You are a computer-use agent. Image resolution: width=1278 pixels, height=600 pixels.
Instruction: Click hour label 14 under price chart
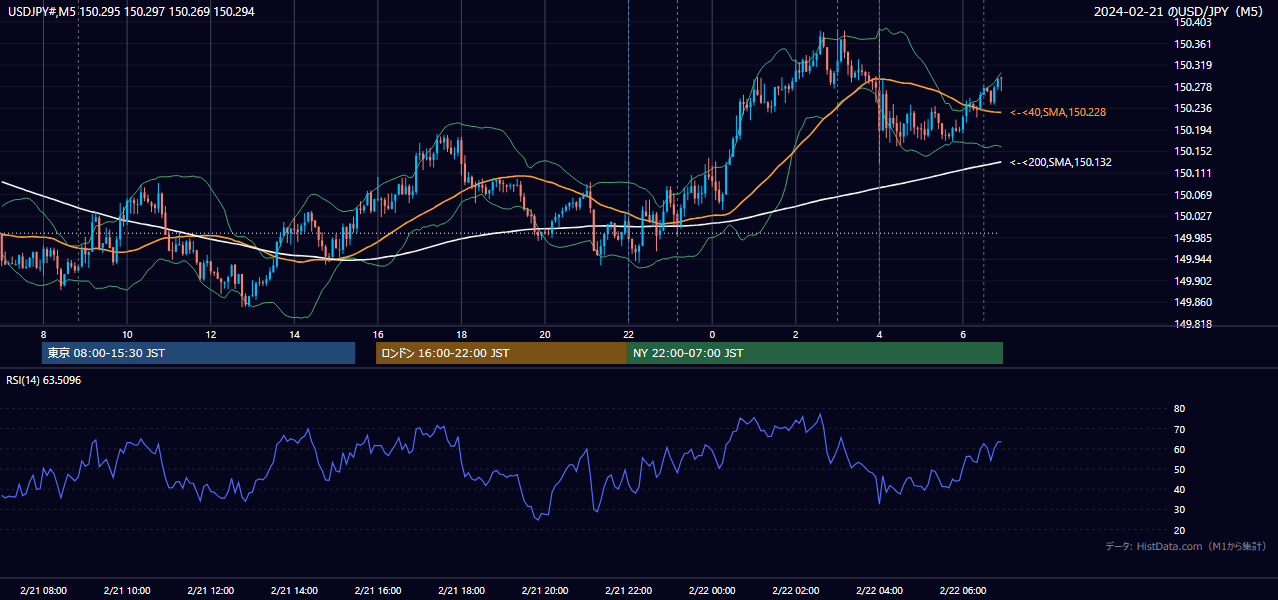[294, 334]
